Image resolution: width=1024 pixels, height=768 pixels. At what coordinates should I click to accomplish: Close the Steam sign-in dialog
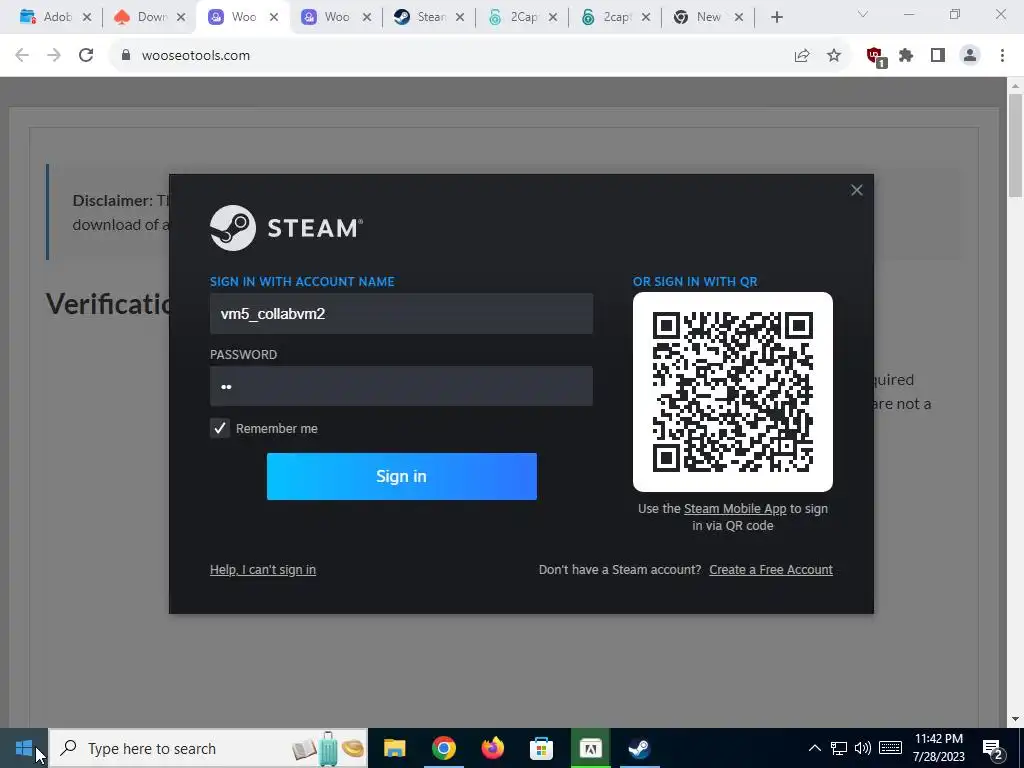pos(856,190)
